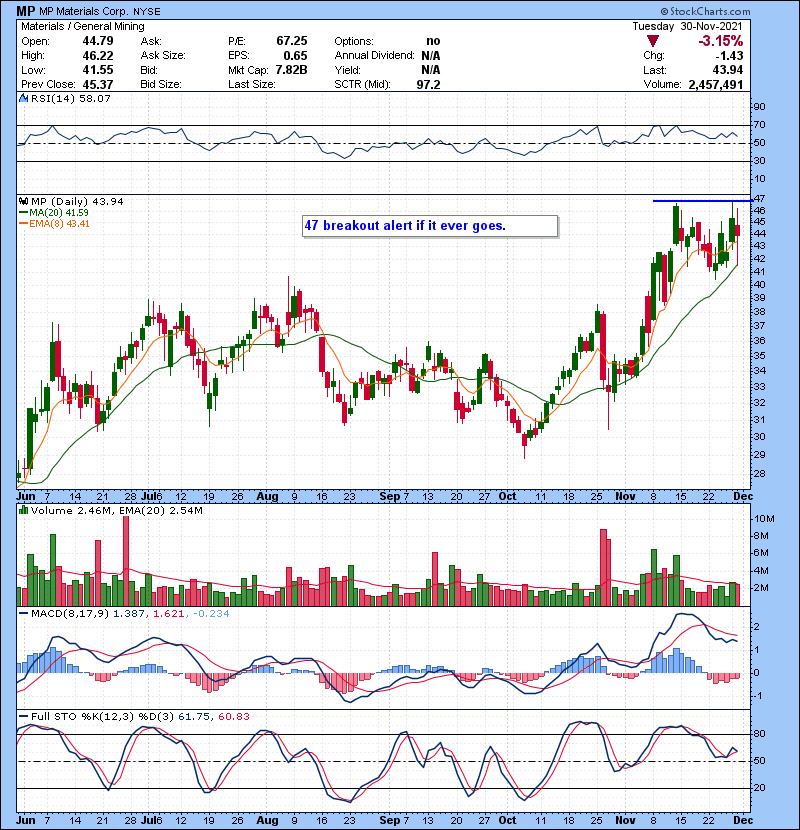
Task: Click the date 'Tuesday 30-Nov-2021'
Action: click(x=687, y=26)
